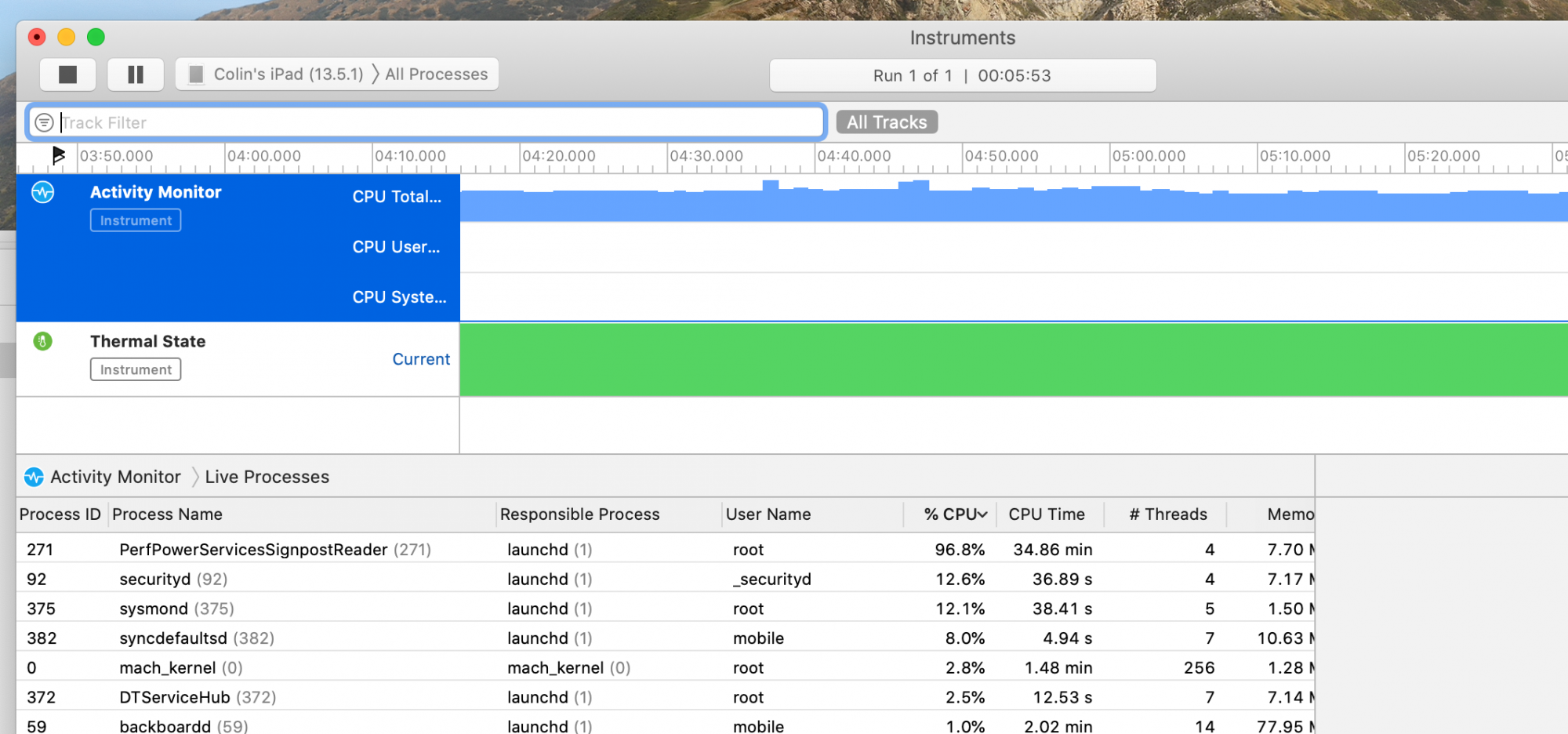This screenshot has width=1568, height=734.
Task: Select the DTServiceHub (372) process row
Action: tap(665, 698)
